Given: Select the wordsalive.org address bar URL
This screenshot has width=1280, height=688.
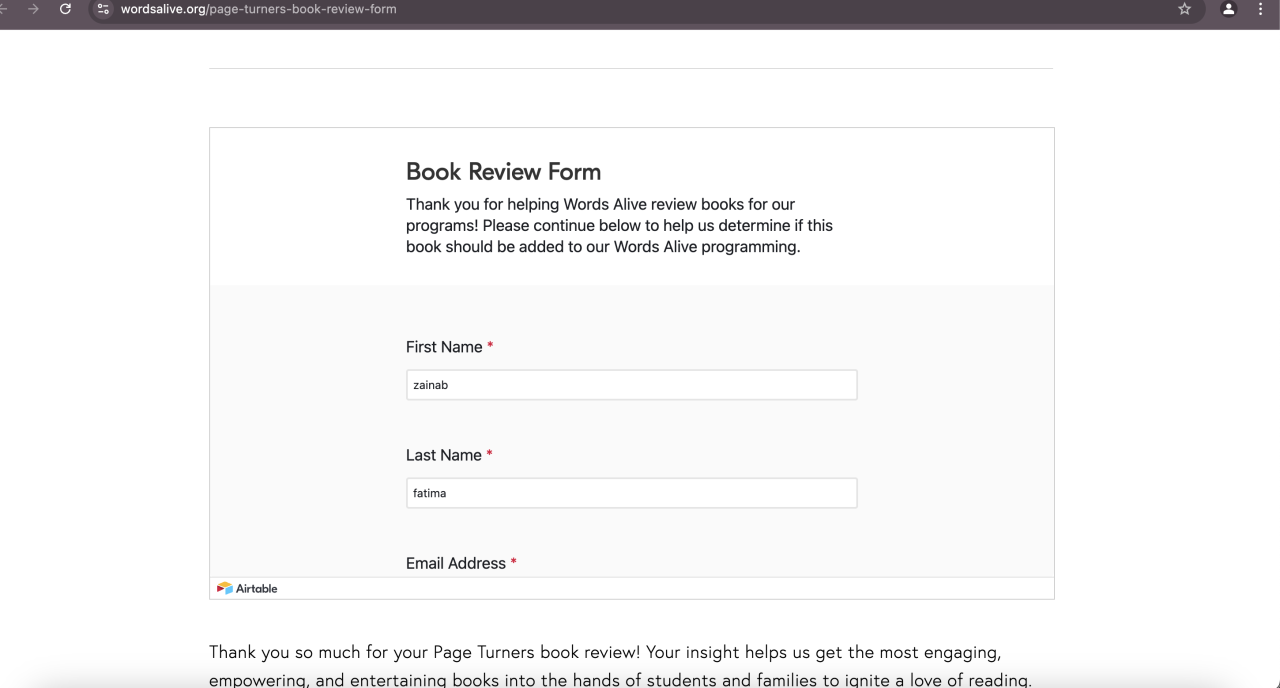Looking at the screenshot, I should point(259,9).
